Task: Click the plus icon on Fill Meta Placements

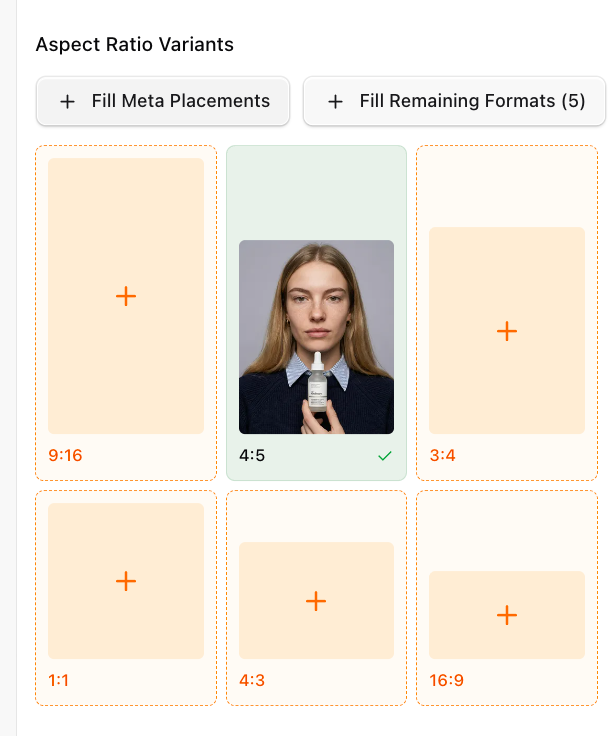Action: pos(67,101)
